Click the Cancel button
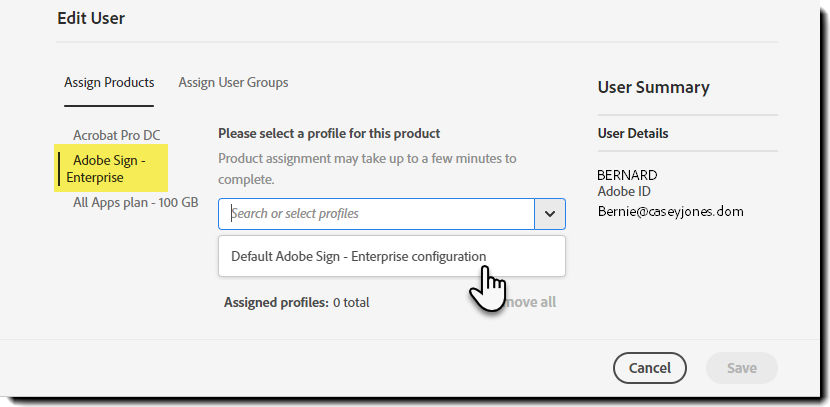This screenshot has height=407, width=830. [649, 368]
